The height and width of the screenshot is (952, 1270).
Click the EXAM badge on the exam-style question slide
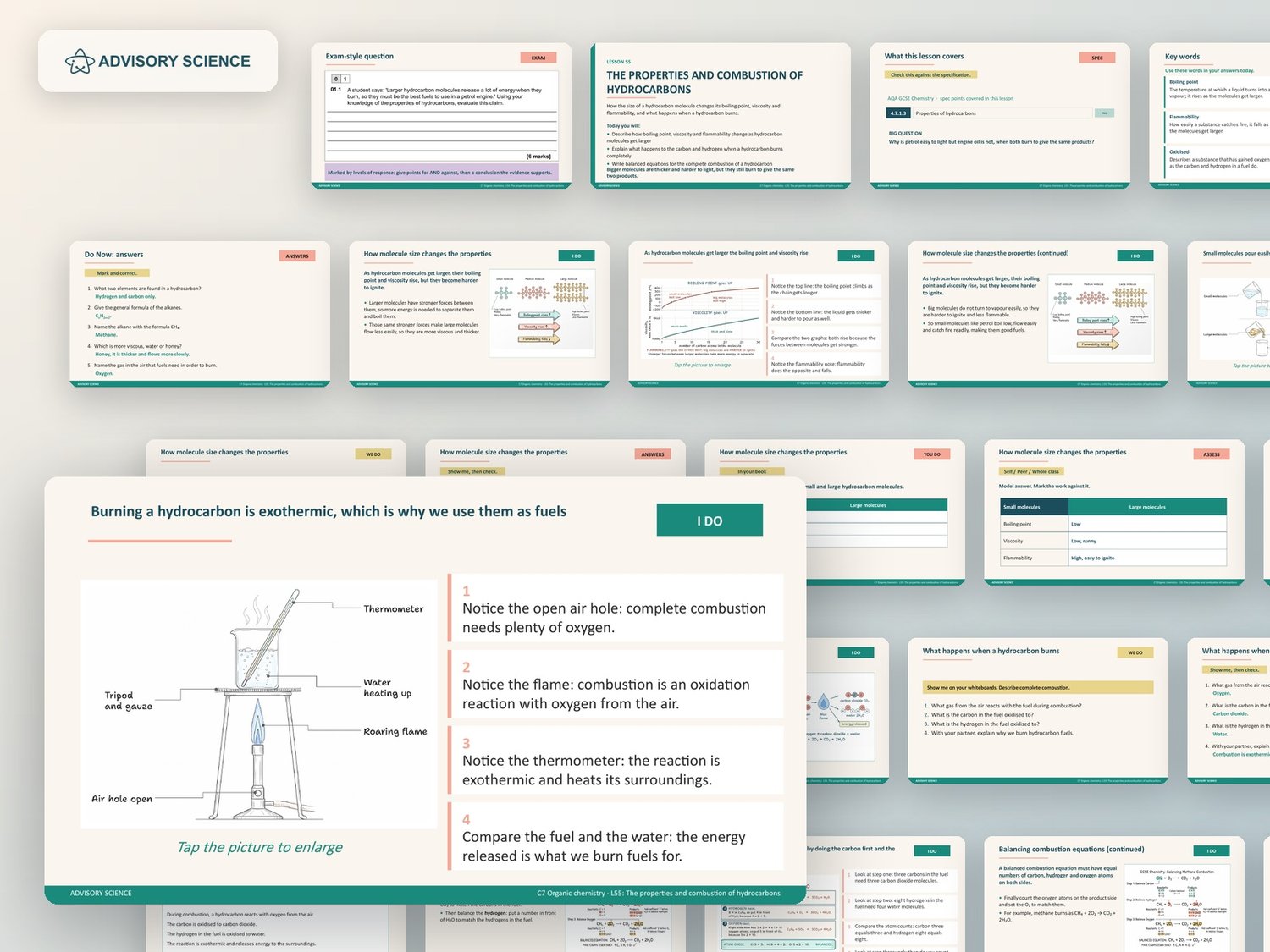click(x=538, y=58)
